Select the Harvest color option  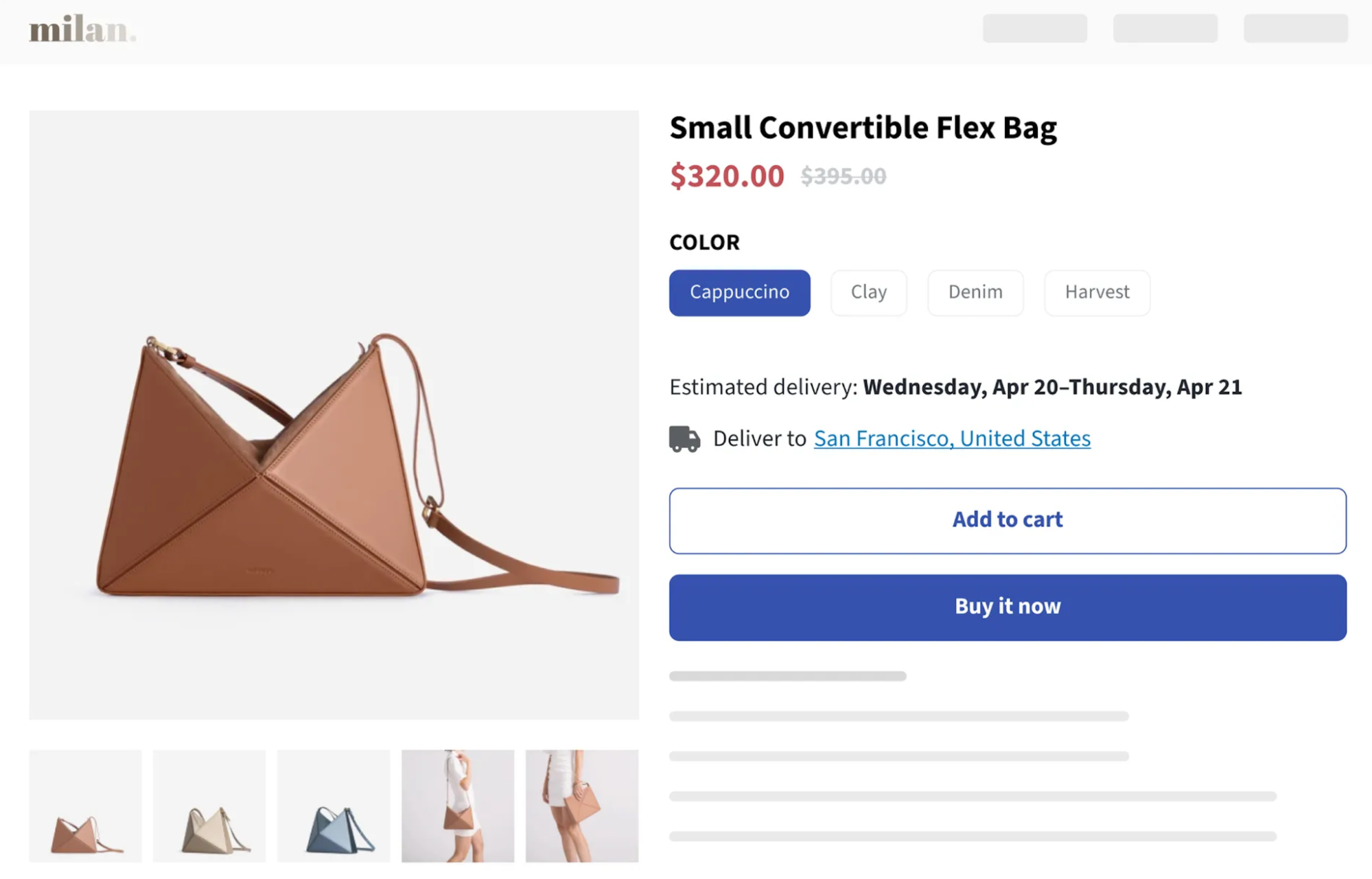(1096, 292)
